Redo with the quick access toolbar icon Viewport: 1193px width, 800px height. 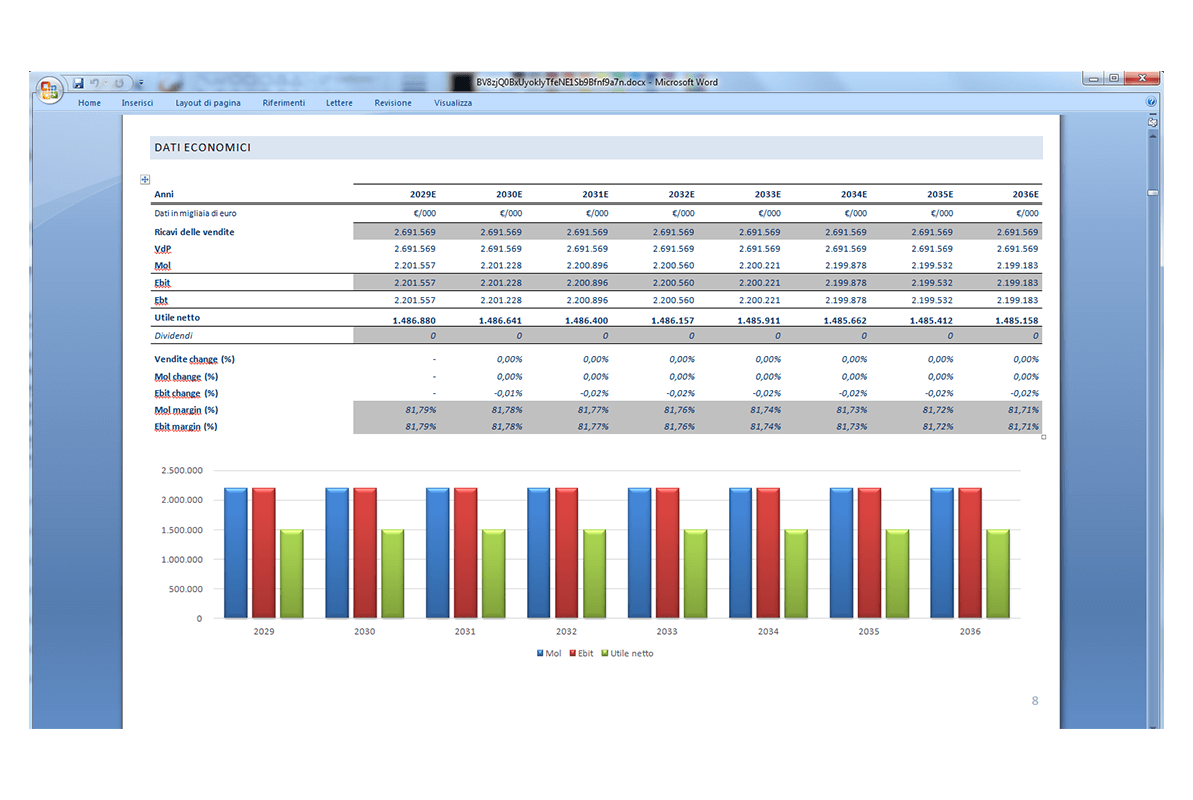[x=119, y=83]
